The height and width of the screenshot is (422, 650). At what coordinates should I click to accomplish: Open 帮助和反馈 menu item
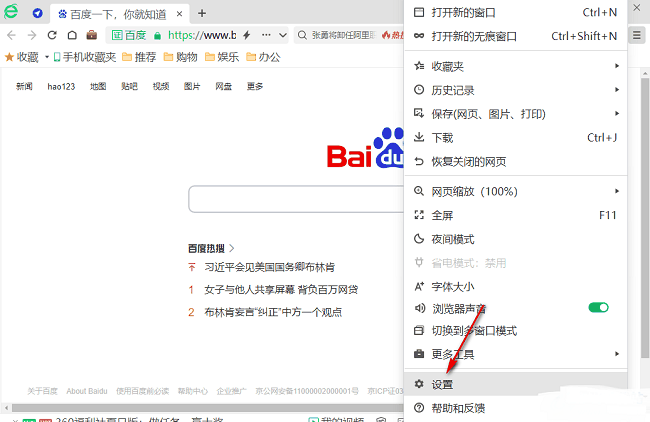[x=515, y=408]
